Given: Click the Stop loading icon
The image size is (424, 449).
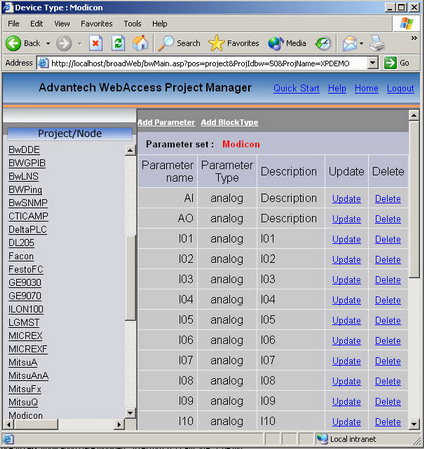Looking at the screenshot, I should [96, 43].
